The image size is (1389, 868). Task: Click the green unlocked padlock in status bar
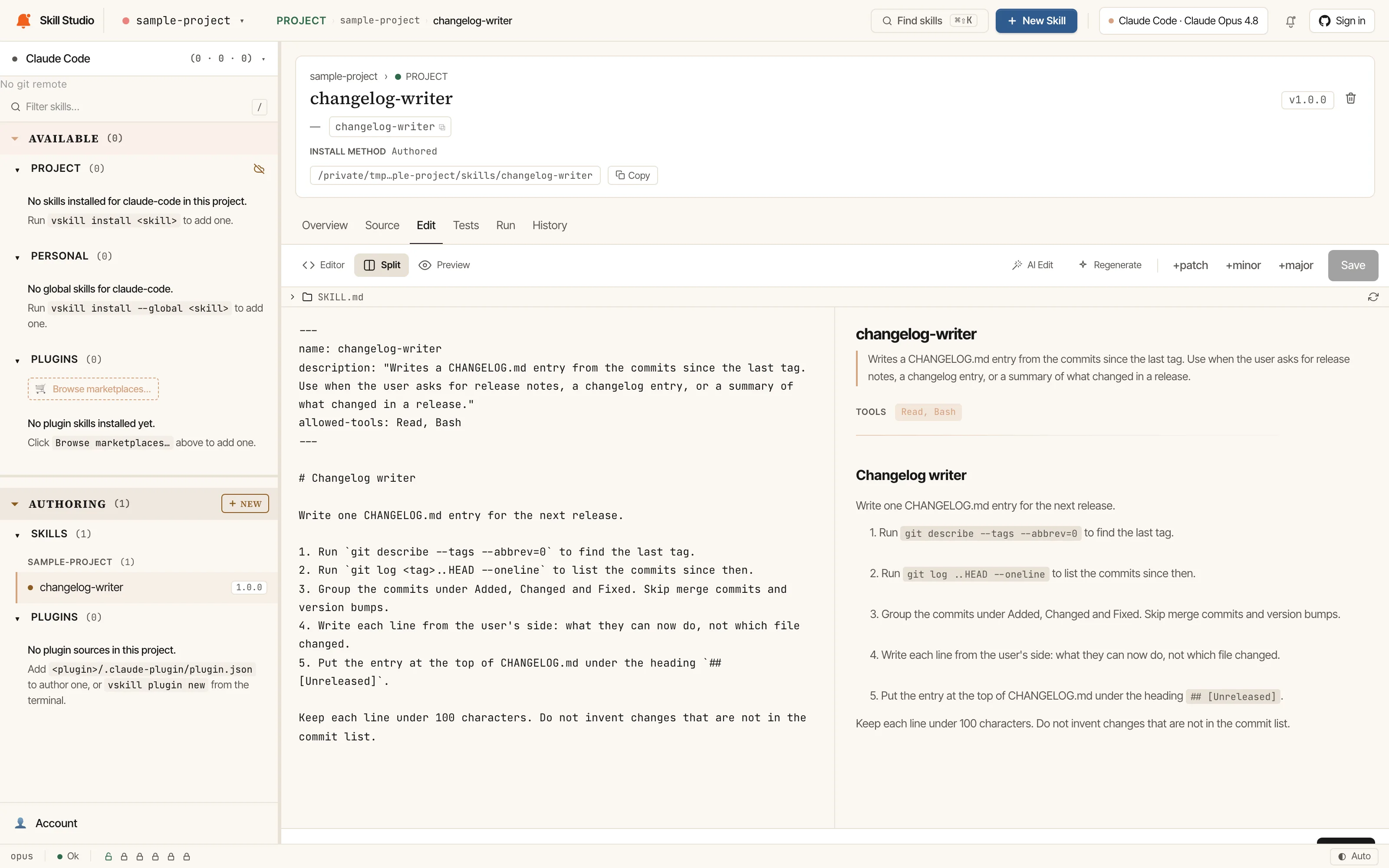(x=108, y=857)
